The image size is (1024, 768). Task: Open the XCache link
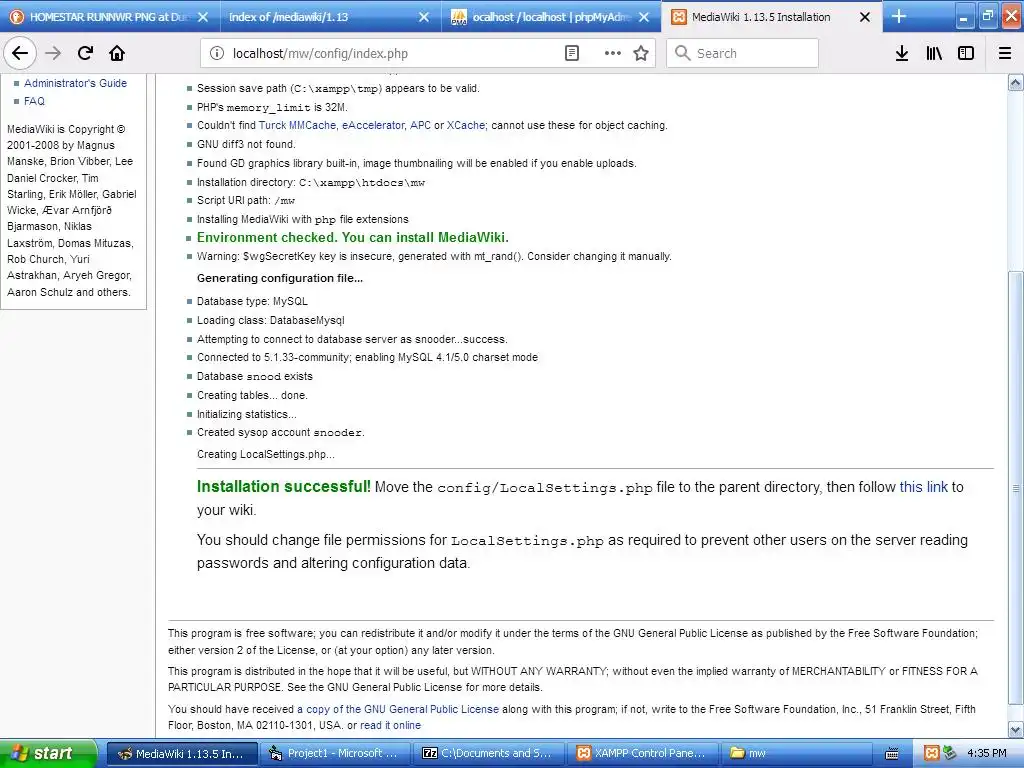click(466, 125)
